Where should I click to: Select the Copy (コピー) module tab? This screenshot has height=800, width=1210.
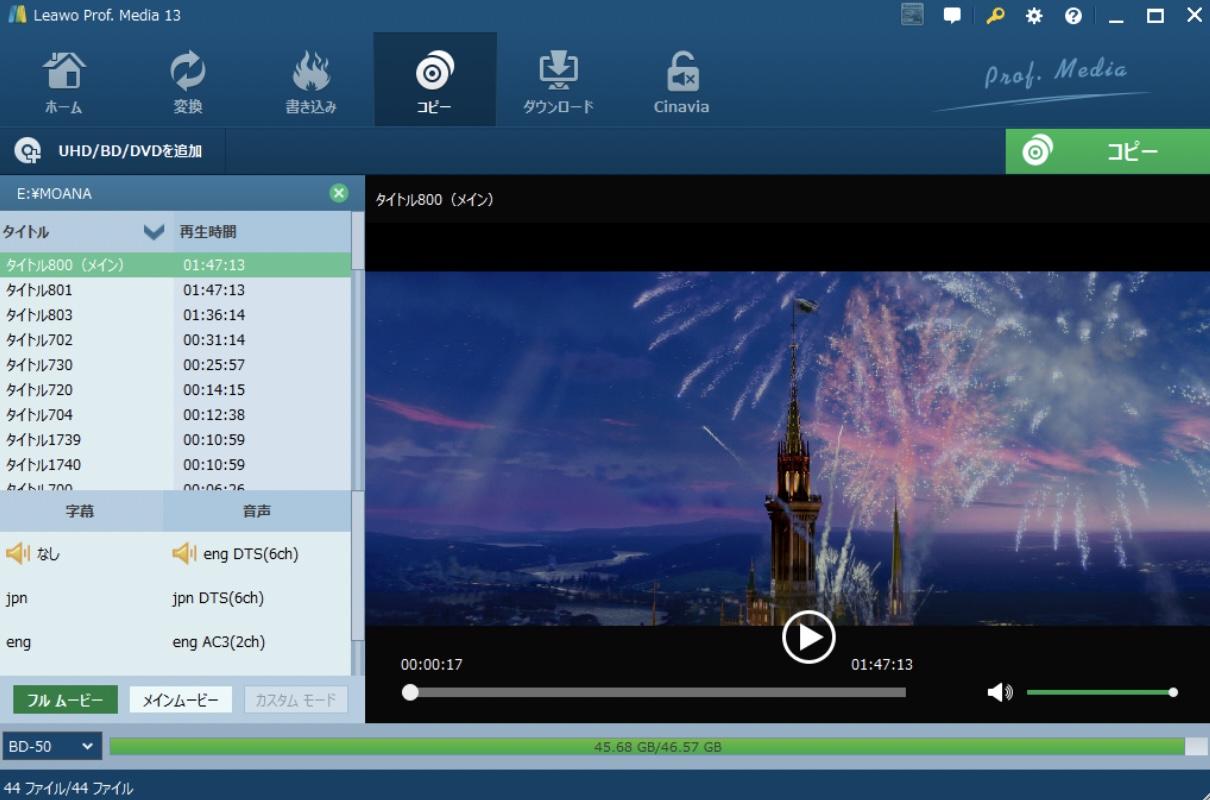pyautogui.click(x=434, y=80)
